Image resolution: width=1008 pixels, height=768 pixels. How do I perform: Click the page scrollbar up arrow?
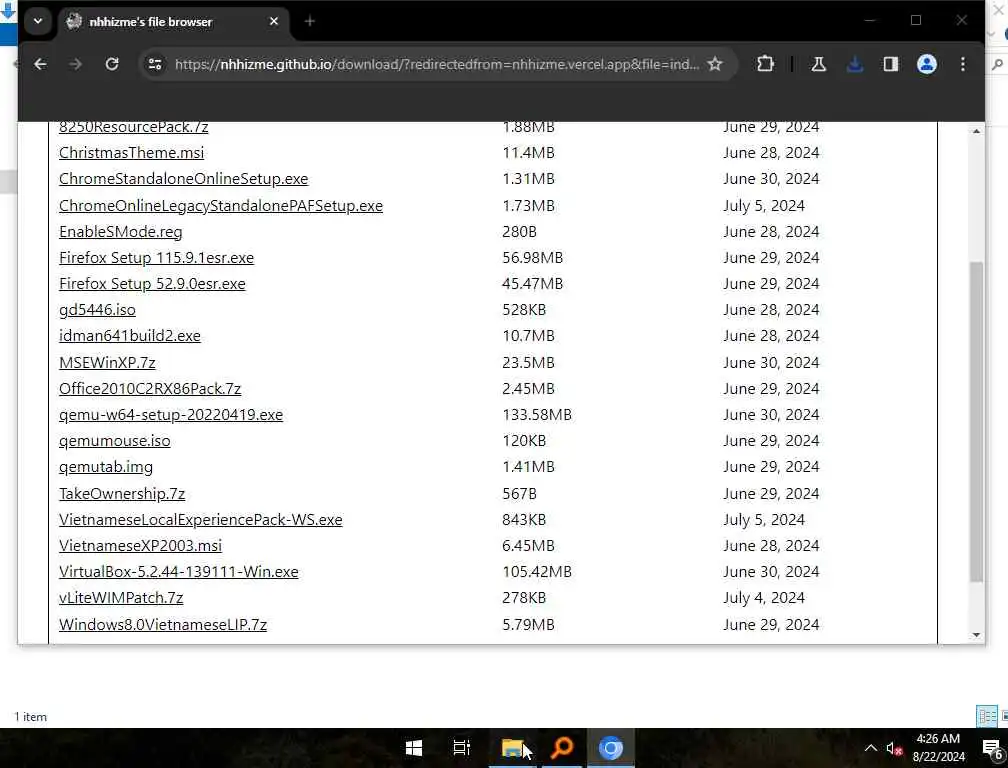pyautogui.click(x=976, y=131)
